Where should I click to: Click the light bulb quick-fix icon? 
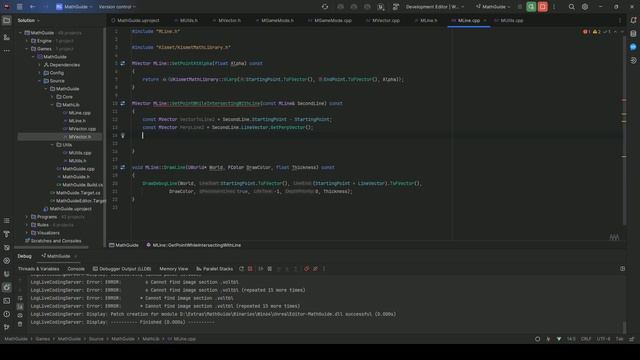coord(122,136)
